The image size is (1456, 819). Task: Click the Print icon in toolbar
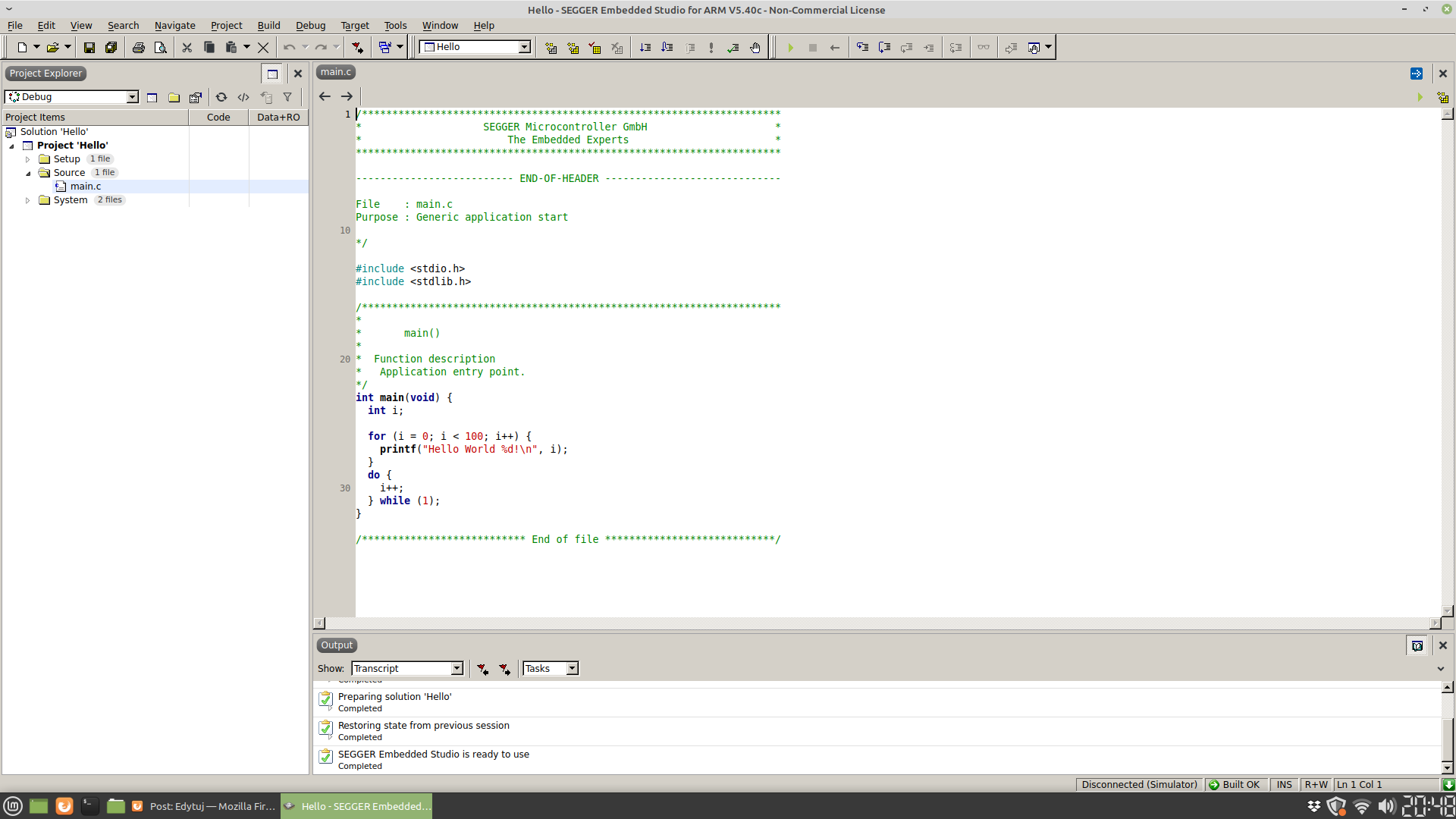(138, 47)
